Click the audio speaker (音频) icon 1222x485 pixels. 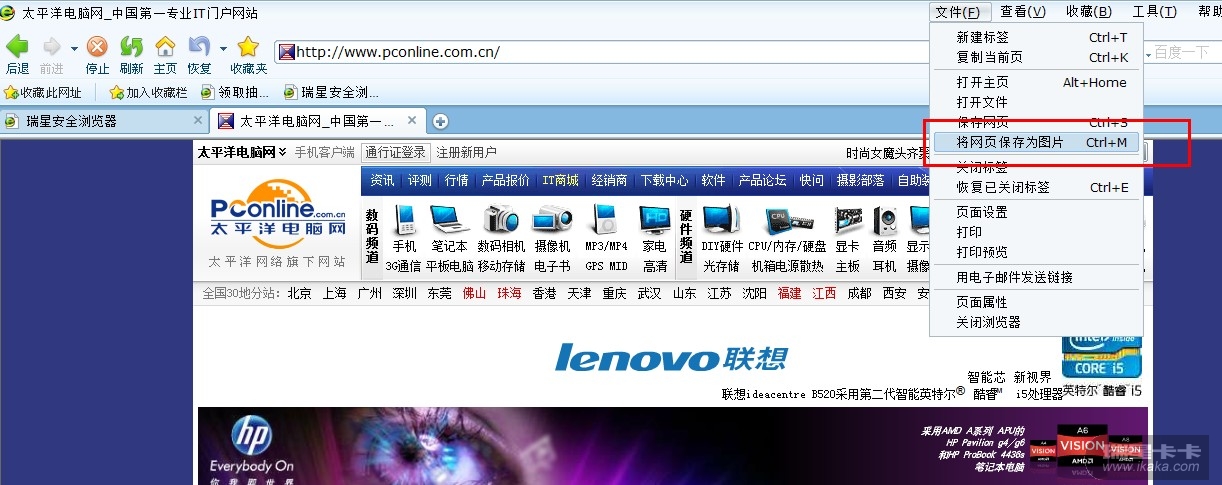click(x=884, y=219)
